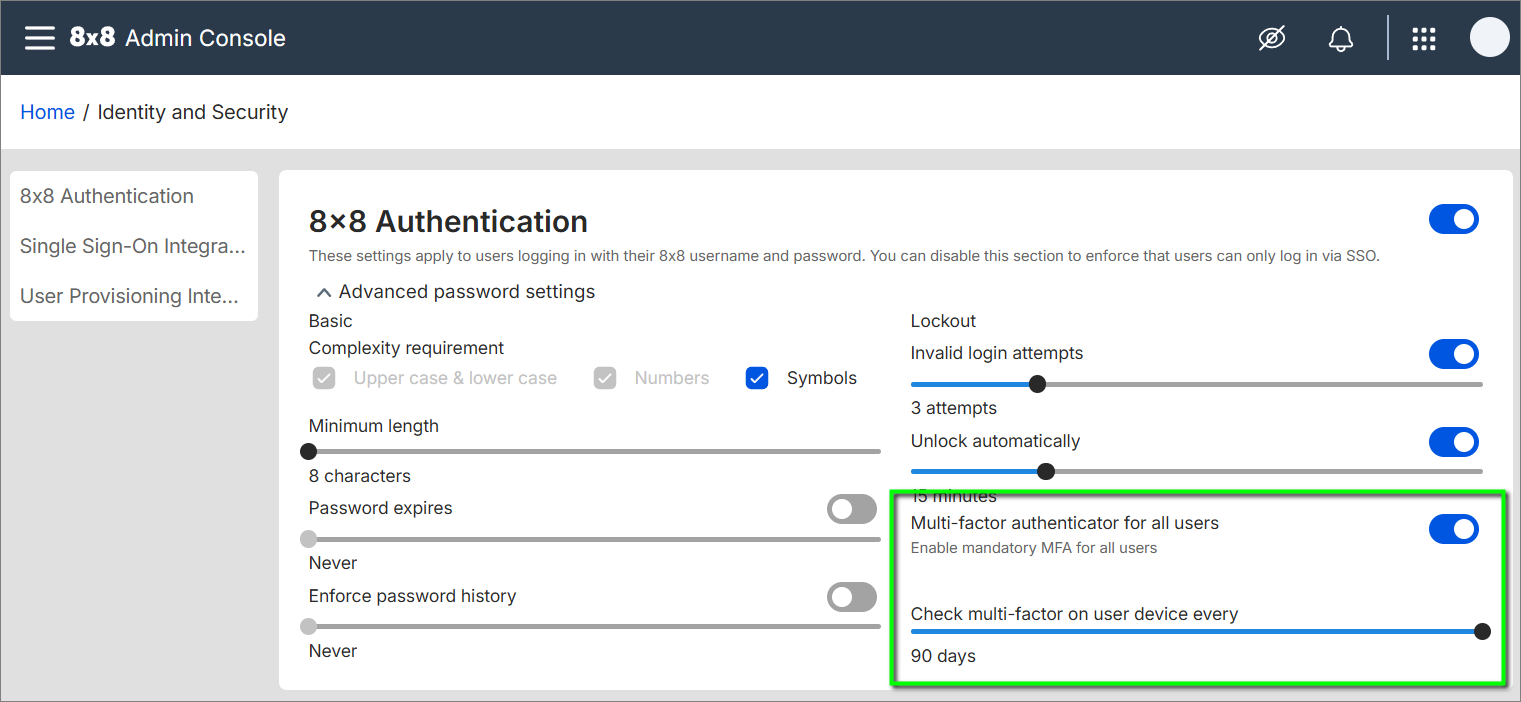Disable the 8x8 Authentication main toggle
The height and width of the screenshot is (702, 1521).
tap(1453, 220)
